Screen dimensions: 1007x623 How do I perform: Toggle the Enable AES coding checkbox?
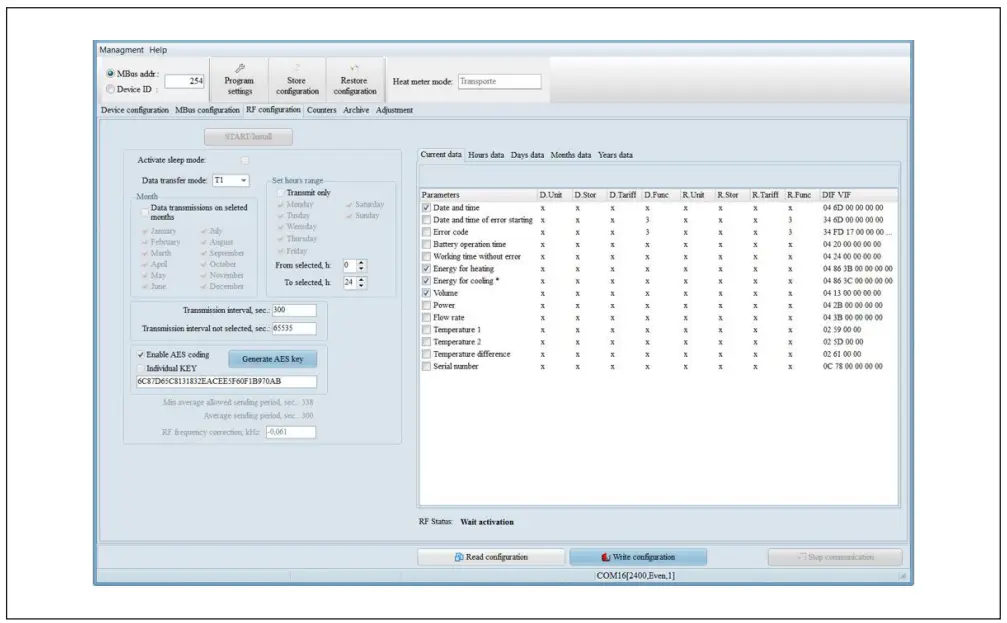(x=141, y=354)
